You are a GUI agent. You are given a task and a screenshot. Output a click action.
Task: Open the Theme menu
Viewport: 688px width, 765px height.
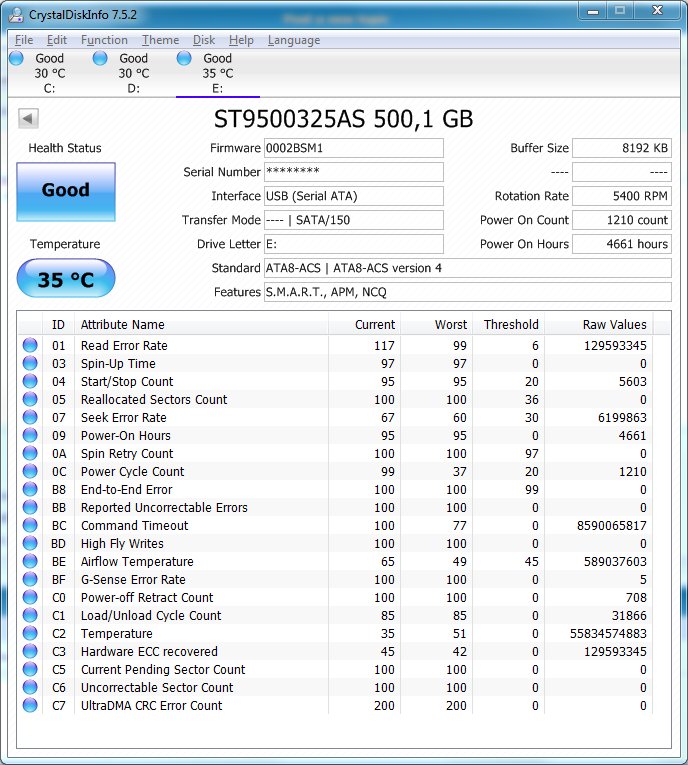pos(161,40)
